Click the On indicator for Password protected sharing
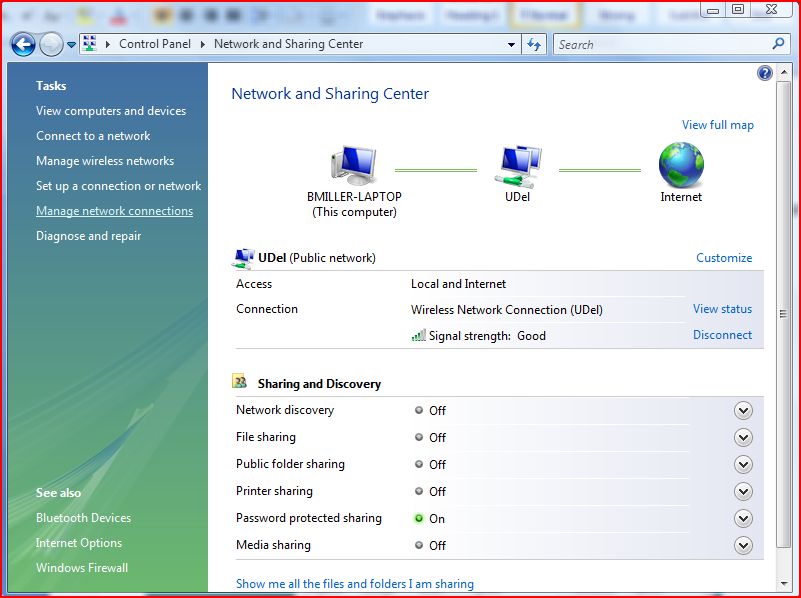This screenshot has width=801, height=598. 421,518
